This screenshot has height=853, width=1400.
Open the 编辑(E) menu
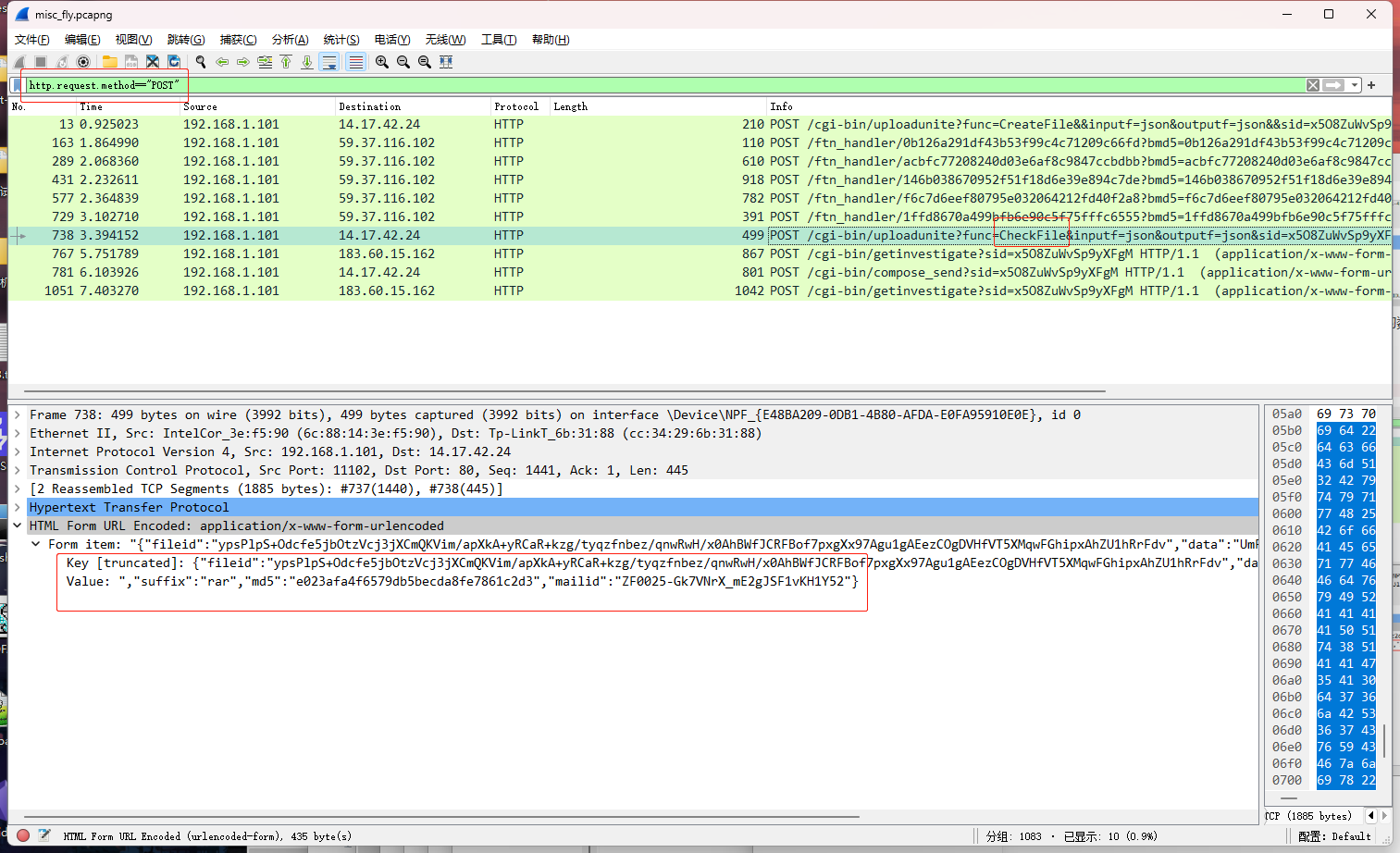[82, 40]
